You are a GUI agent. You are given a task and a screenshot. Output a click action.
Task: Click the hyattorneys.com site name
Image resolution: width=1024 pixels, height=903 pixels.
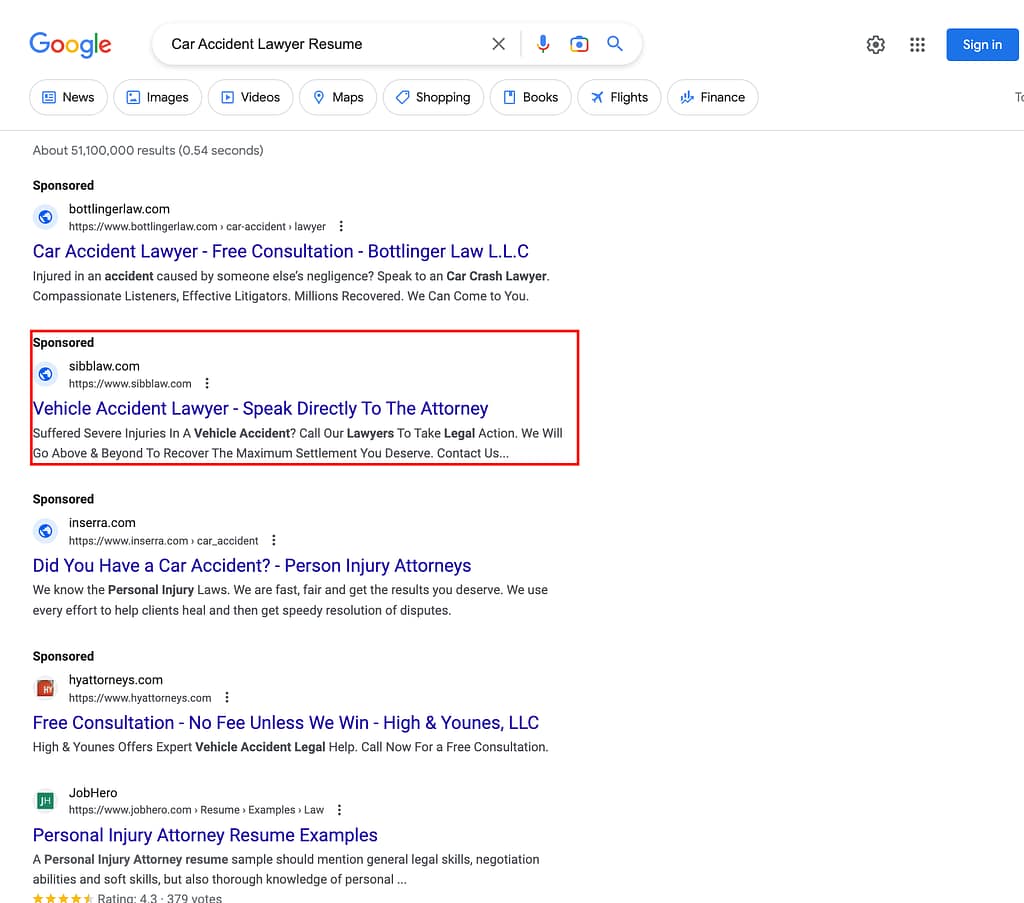pyautogui.click(x=116, y=680)
